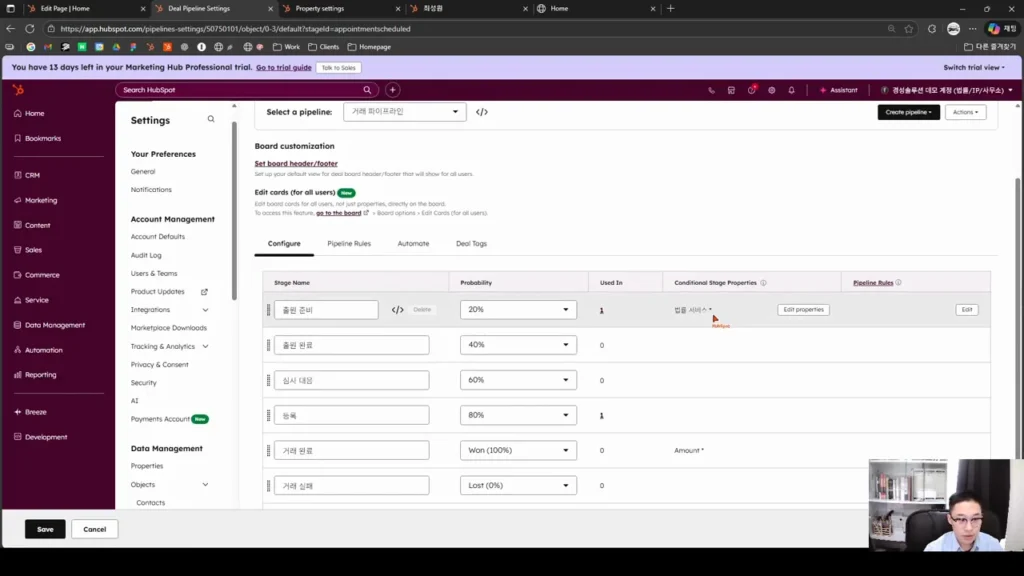Click the search magnifier in HubSpot search bar
1024x576 pixels.
pyautogui.click(x=367, y=90)
